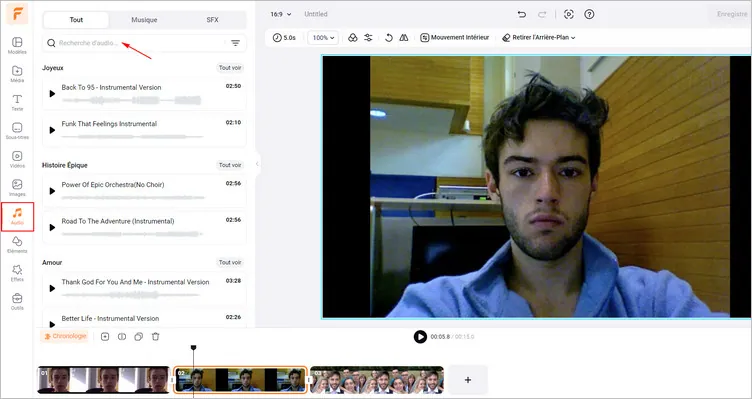Open the Effets sidebar panel
752x399 pixels.
point(17,272)
